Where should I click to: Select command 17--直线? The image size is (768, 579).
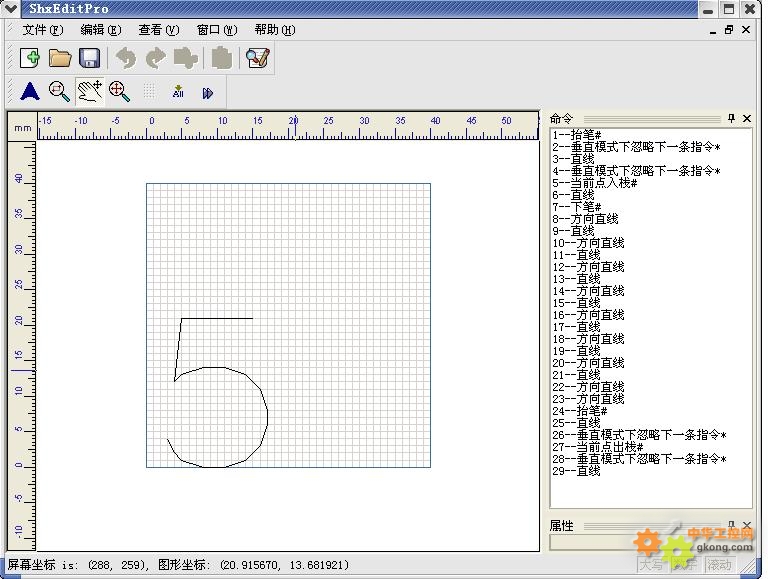click(x=576, y=327)
